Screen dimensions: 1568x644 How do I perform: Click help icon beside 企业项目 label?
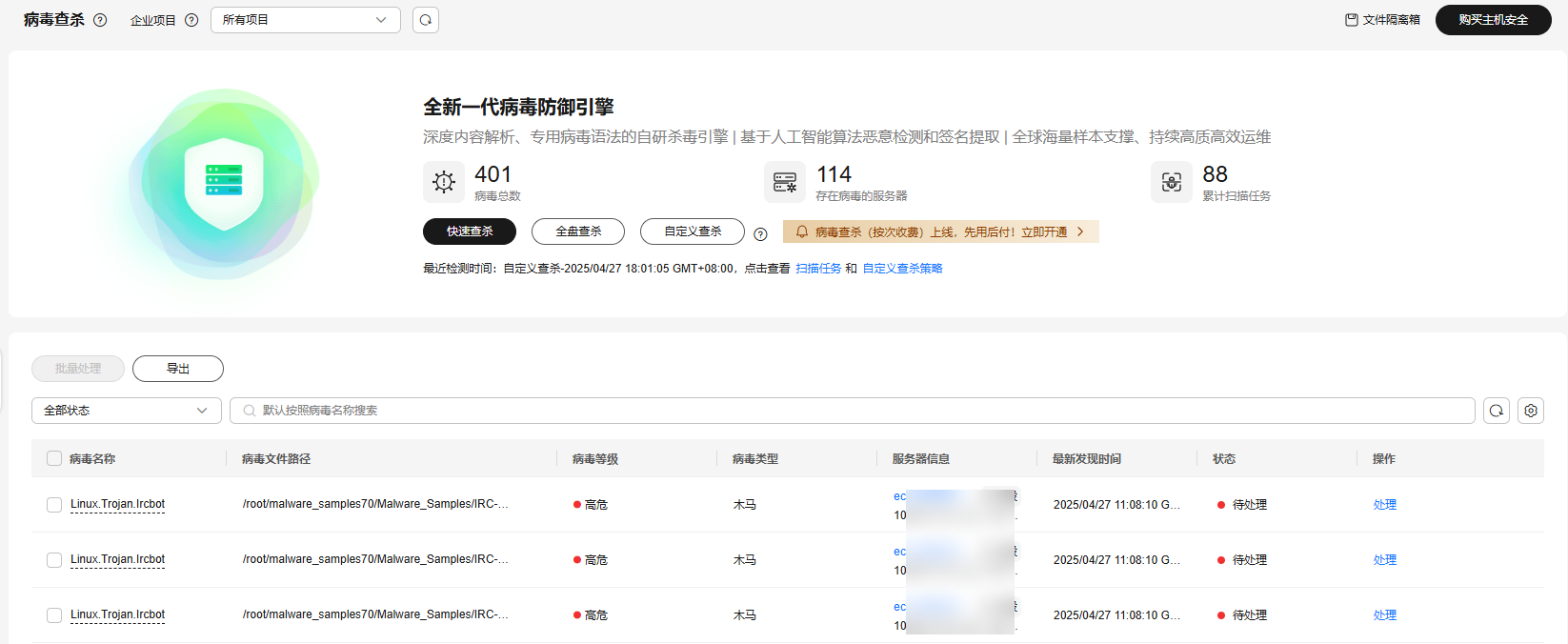(x=191, y=20)
